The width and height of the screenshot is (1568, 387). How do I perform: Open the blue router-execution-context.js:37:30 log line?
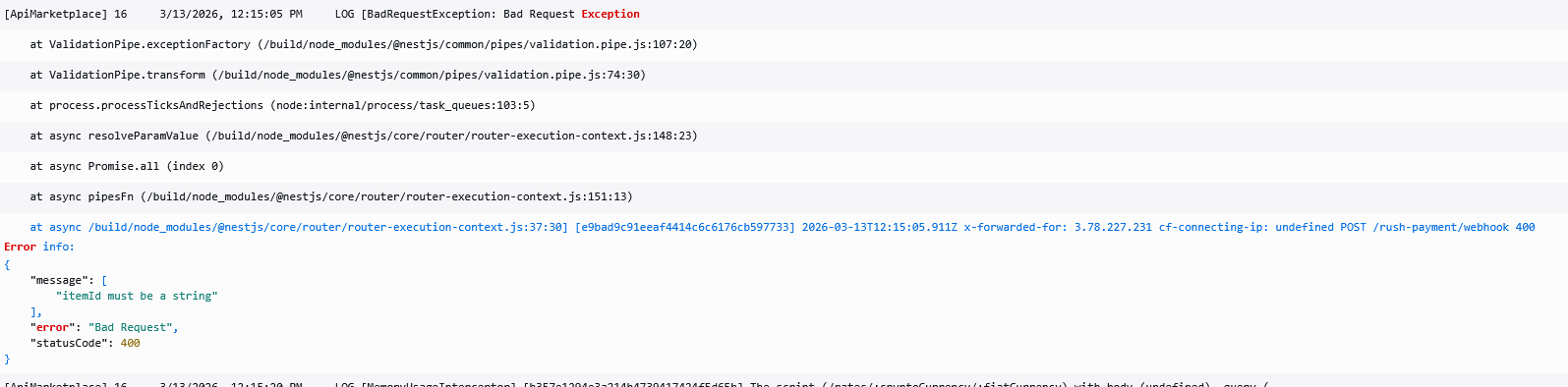pyautogui.click(x=784, y=228)
